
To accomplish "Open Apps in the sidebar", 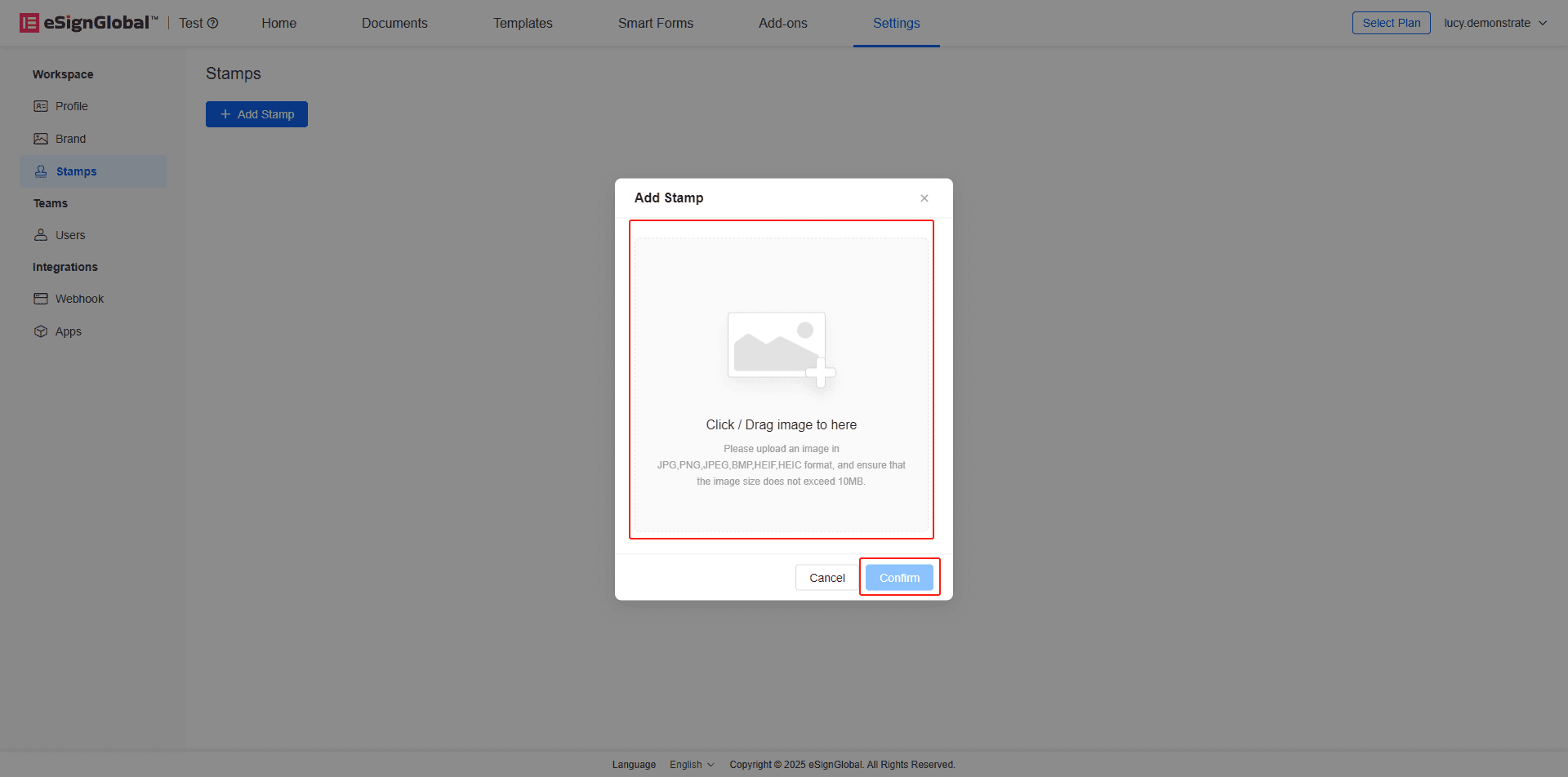I will click(x=68, y=331).
